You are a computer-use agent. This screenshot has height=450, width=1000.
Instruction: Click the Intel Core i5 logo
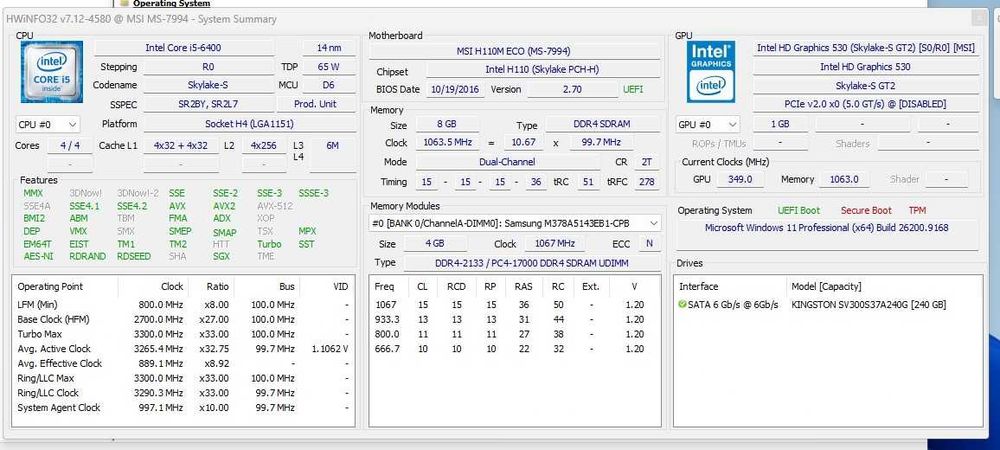(x=52, y=71)
